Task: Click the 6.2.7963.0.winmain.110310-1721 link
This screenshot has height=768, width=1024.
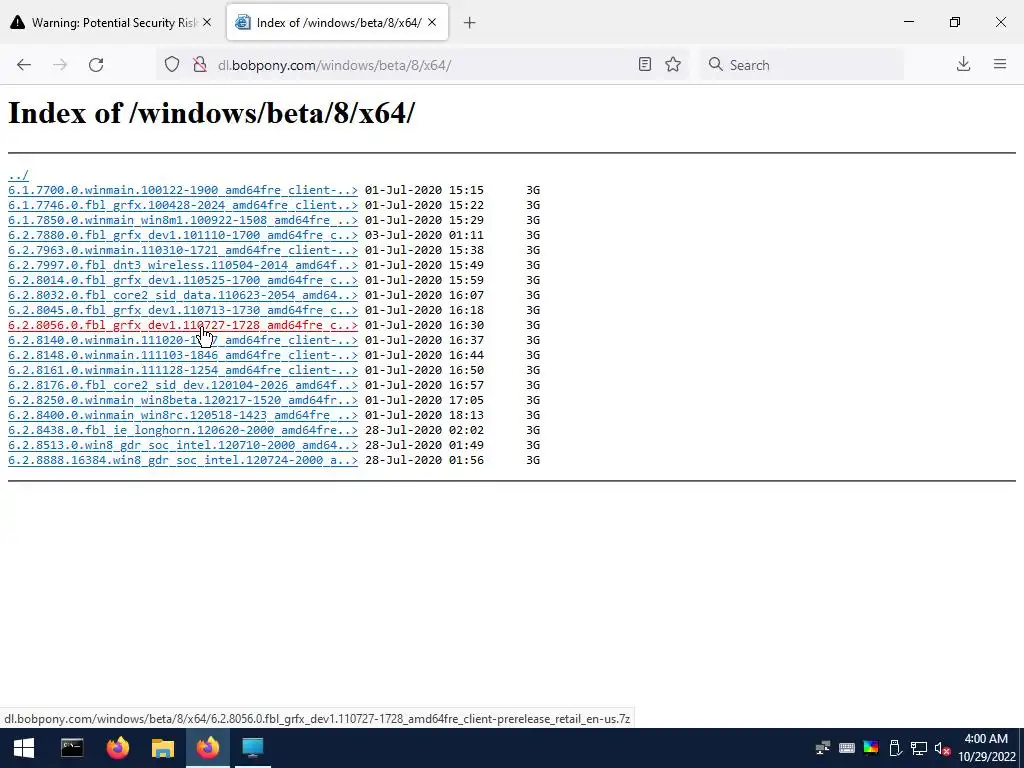Action: tap(183, 250)
